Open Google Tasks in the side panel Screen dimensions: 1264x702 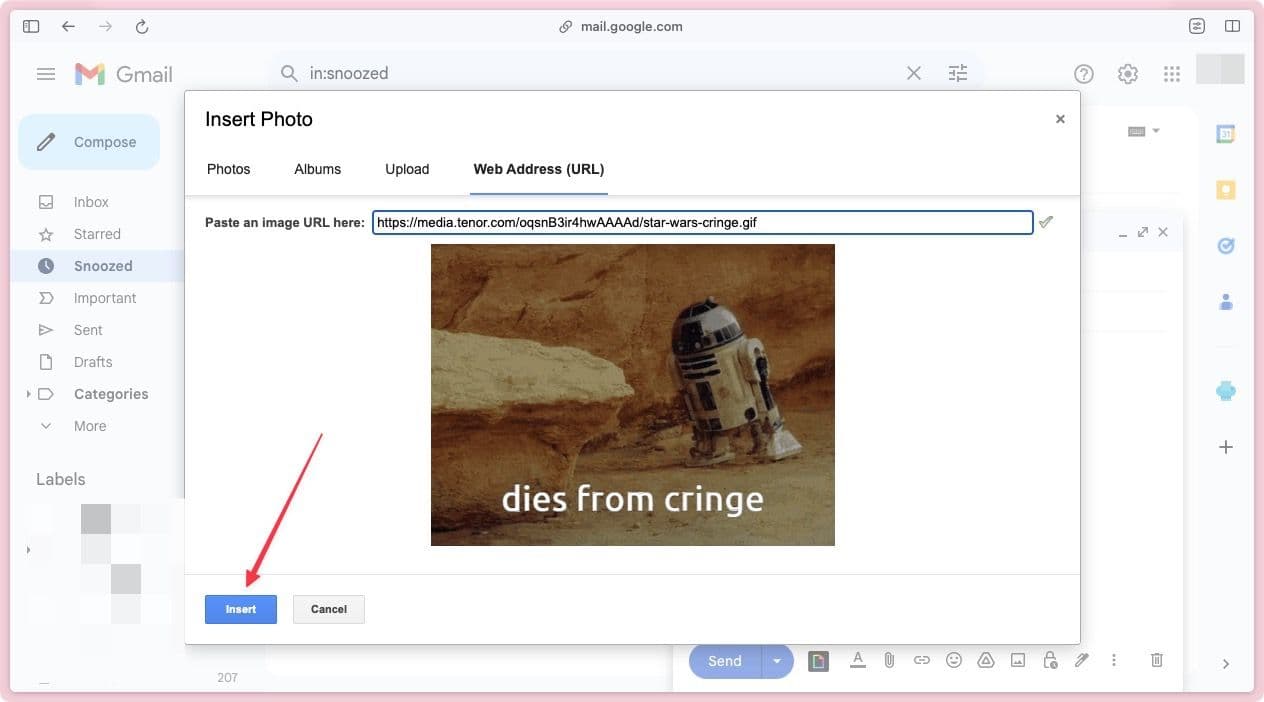pos(1226,245)
